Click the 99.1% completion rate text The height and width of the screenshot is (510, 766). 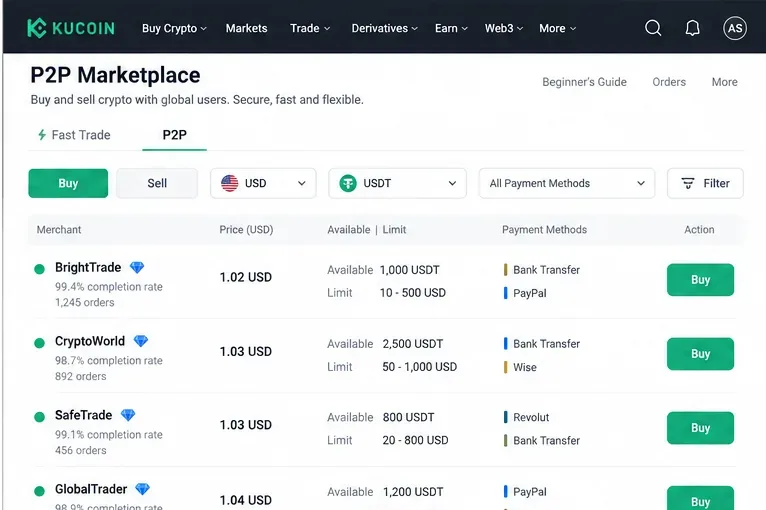point(108,435)
